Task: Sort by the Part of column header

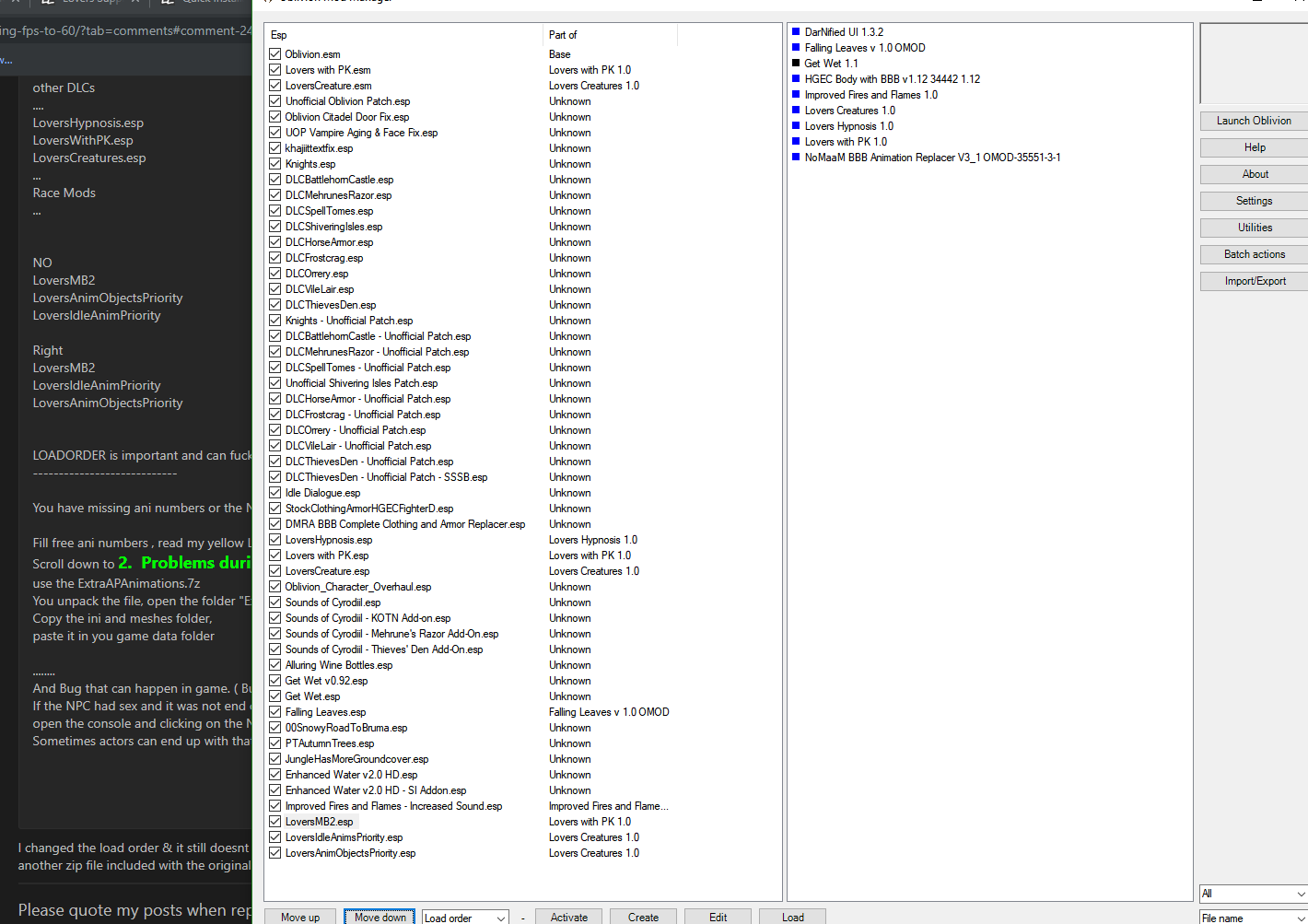Action: pyautogui.click(x=610, y=35)
